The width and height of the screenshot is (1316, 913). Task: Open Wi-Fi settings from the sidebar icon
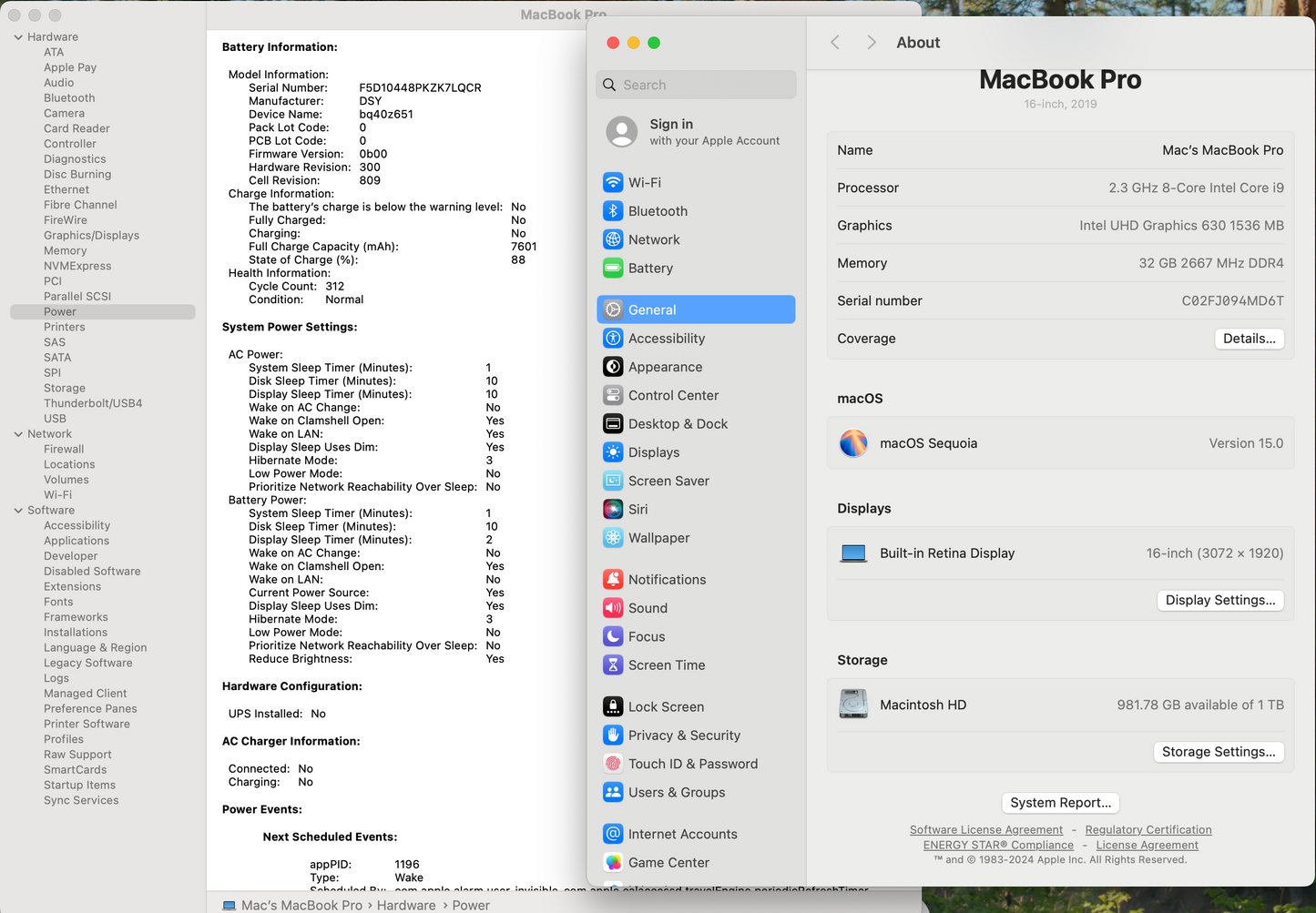(613, 182)
